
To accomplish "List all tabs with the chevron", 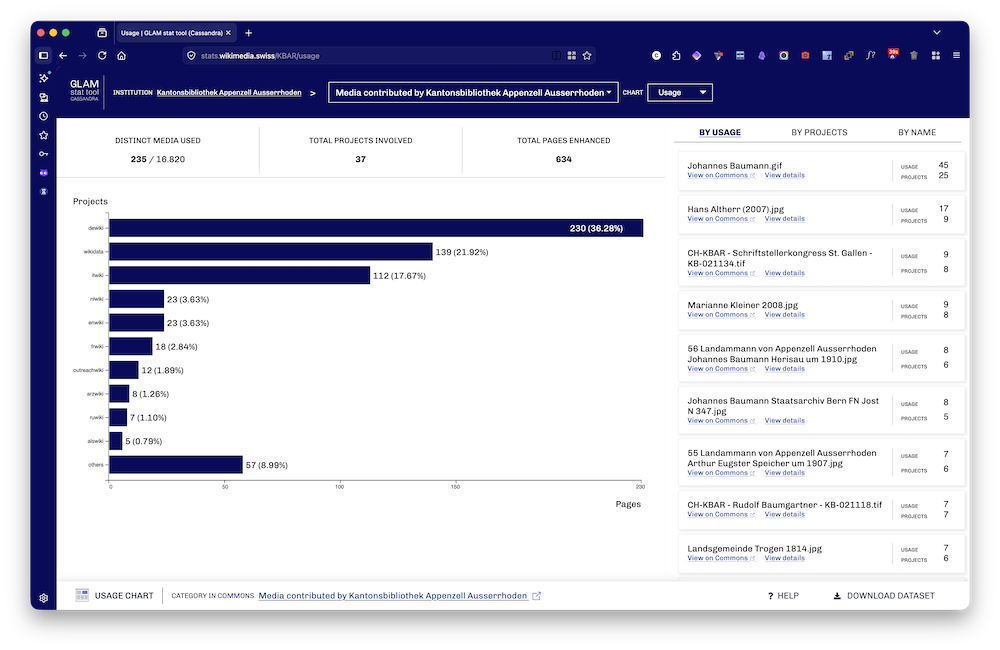I will (x=936, y=33).
